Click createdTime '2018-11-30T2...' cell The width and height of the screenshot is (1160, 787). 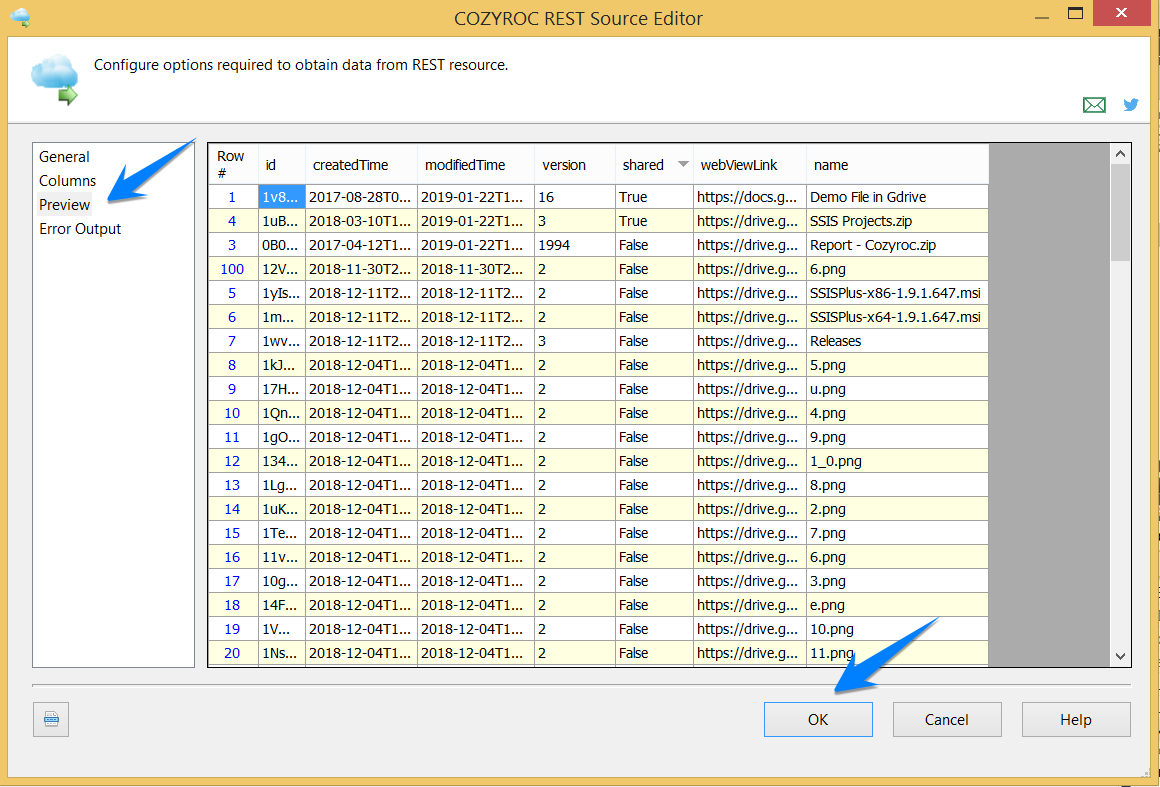point(362,269)
